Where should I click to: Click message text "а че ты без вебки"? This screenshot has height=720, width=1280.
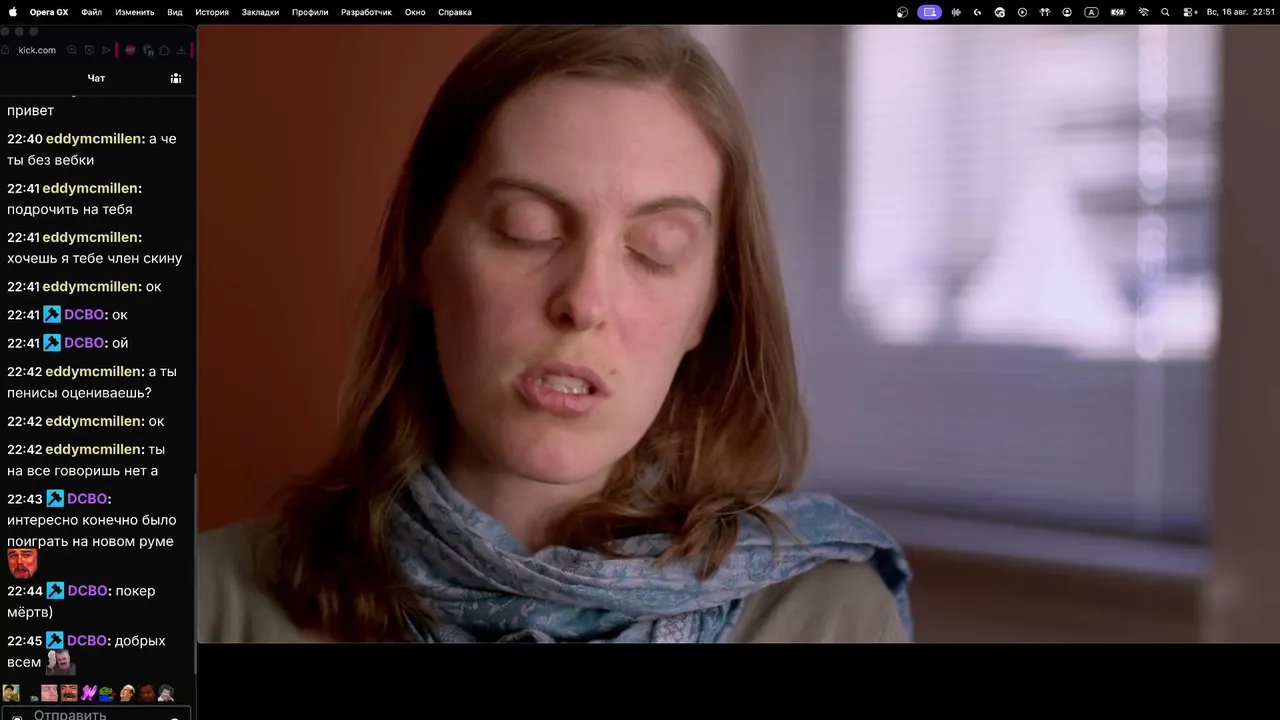92,150
